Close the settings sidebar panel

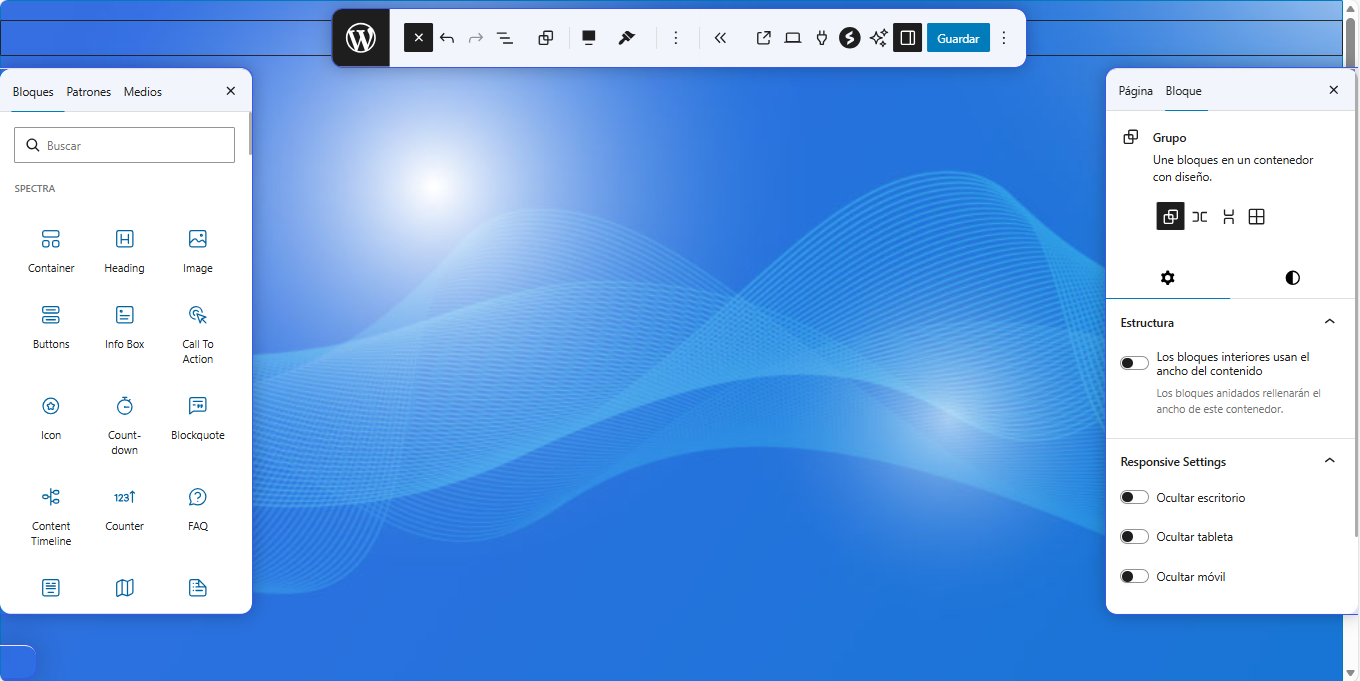(1333, 90)
